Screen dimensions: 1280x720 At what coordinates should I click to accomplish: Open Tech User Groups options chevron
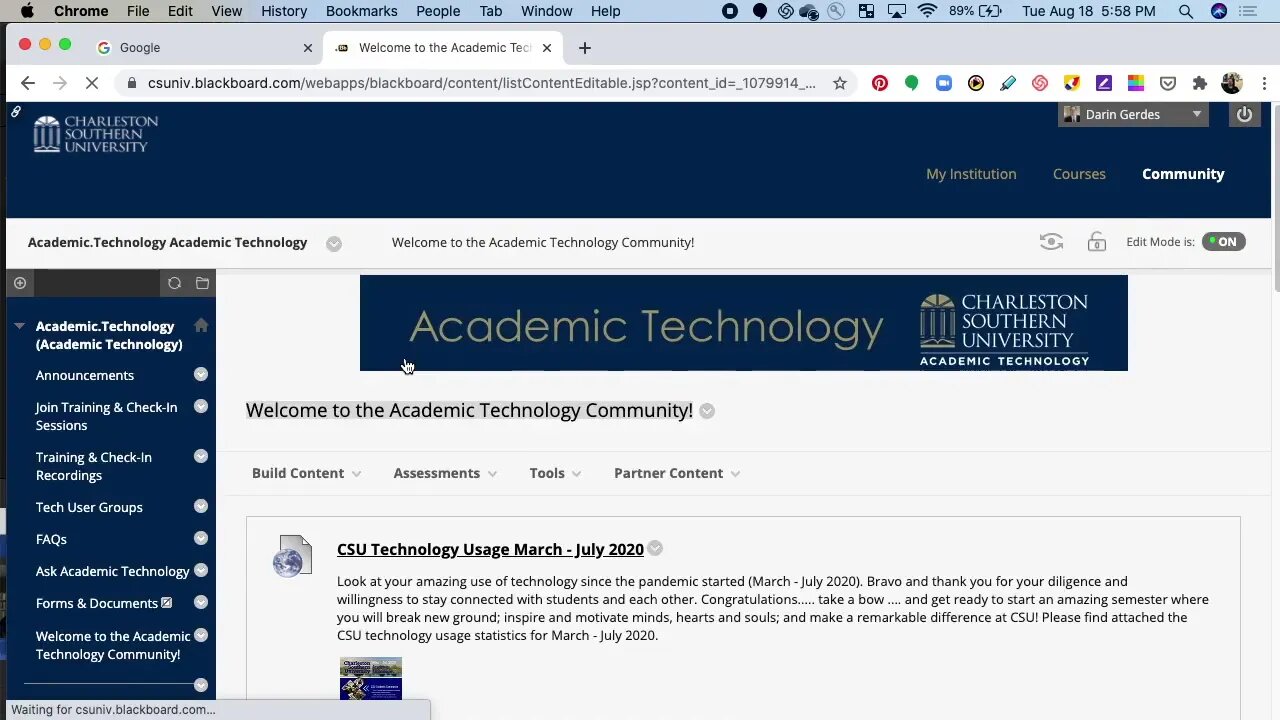pos(201,507)
